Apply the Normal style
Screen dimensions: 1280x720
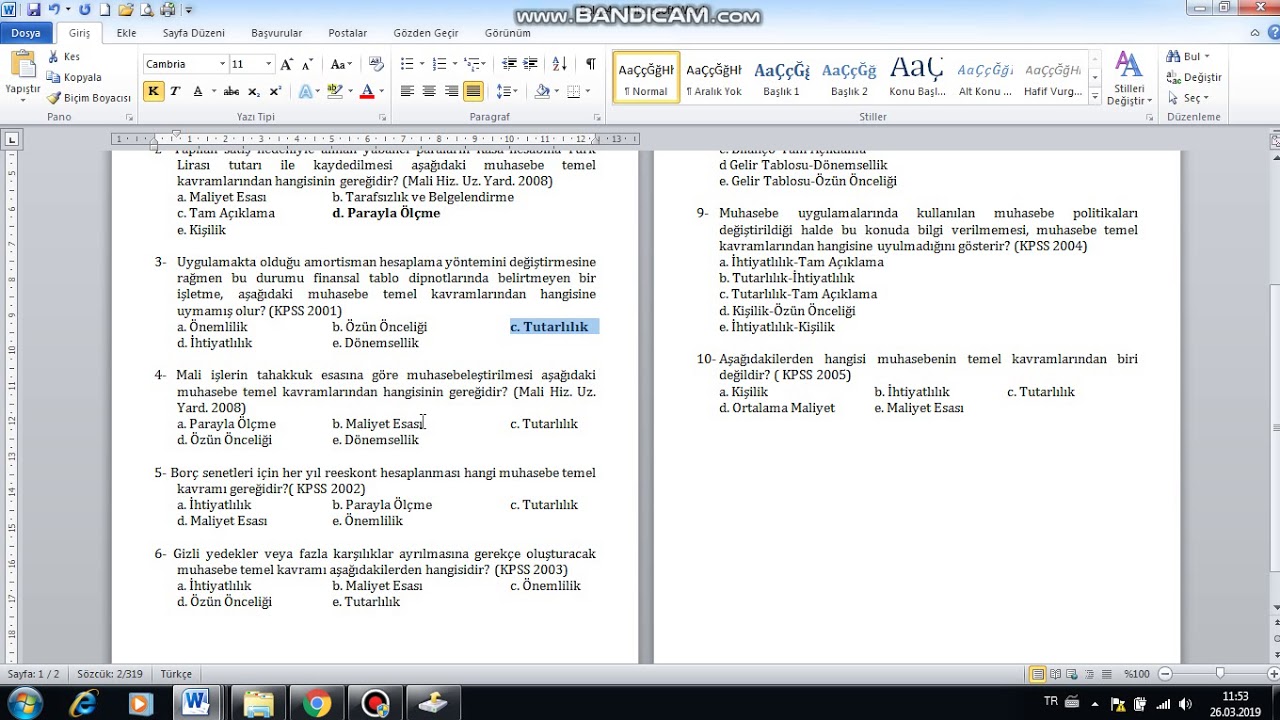646,78
